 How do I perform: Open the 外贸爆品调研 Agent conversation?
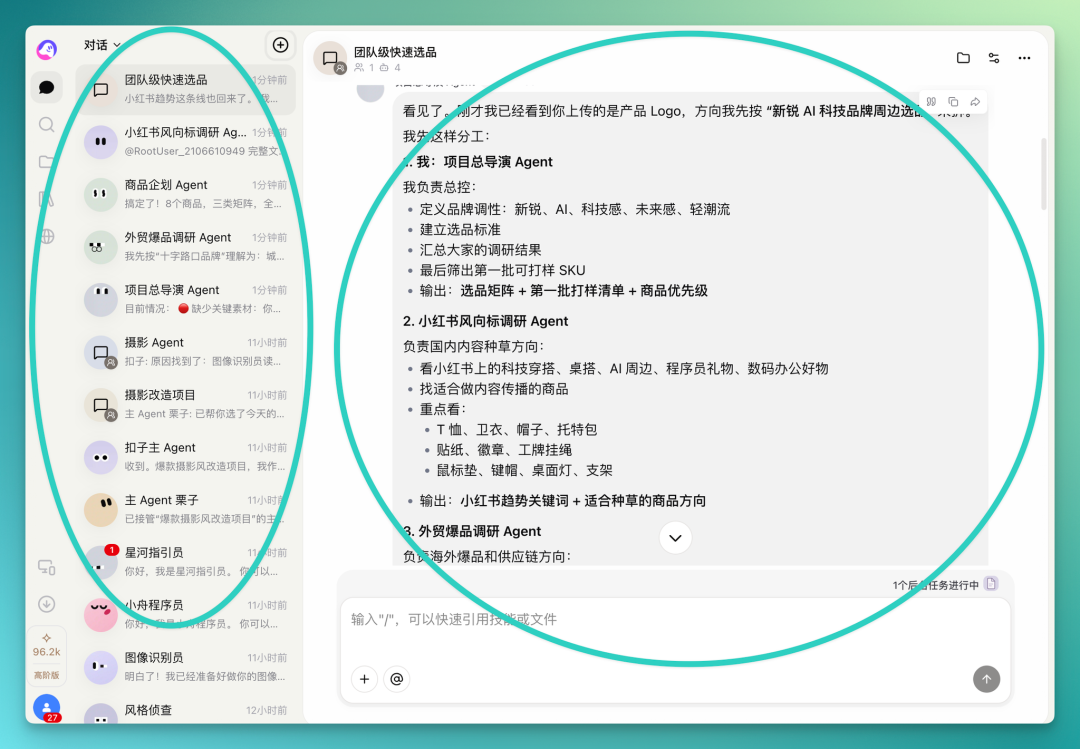tap(186, 247)
